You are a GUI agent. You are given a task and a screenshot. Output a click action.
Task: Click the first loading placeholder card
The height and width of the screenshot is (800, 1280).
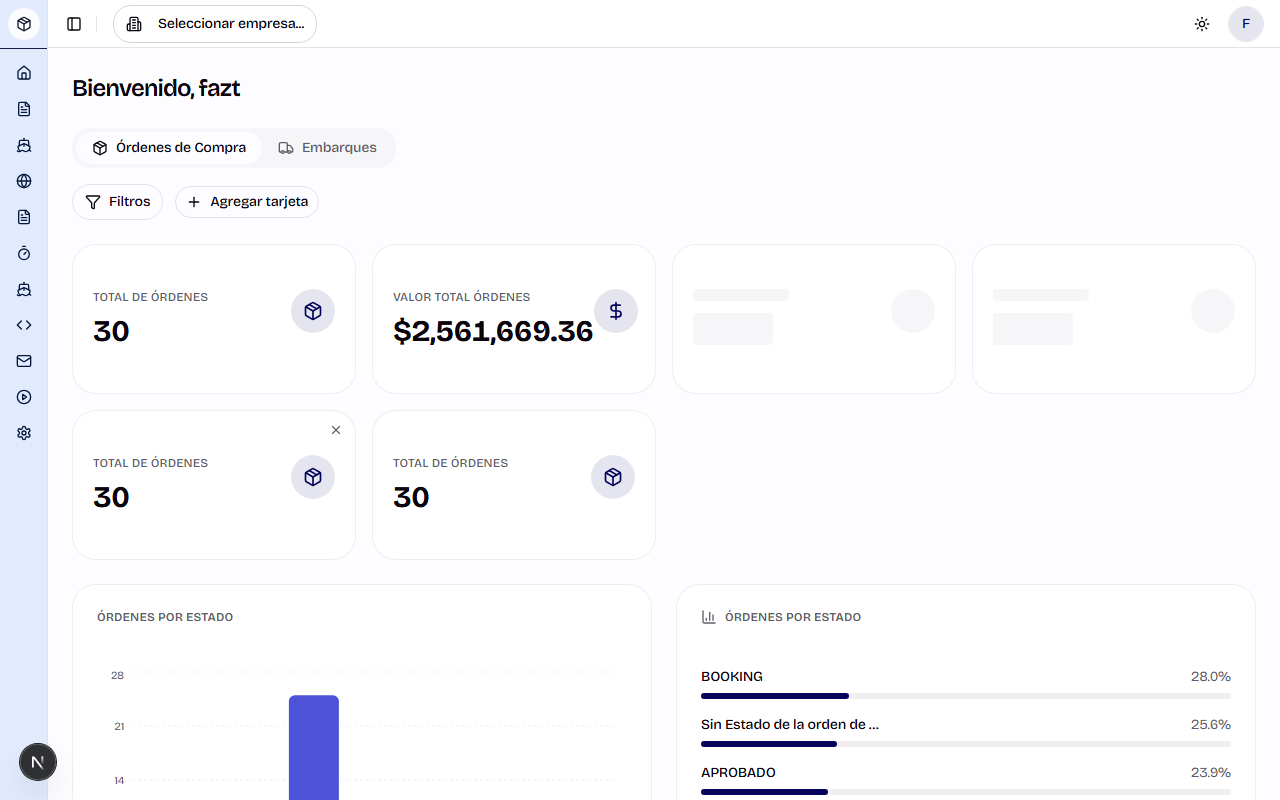click(x=814, y=319)
